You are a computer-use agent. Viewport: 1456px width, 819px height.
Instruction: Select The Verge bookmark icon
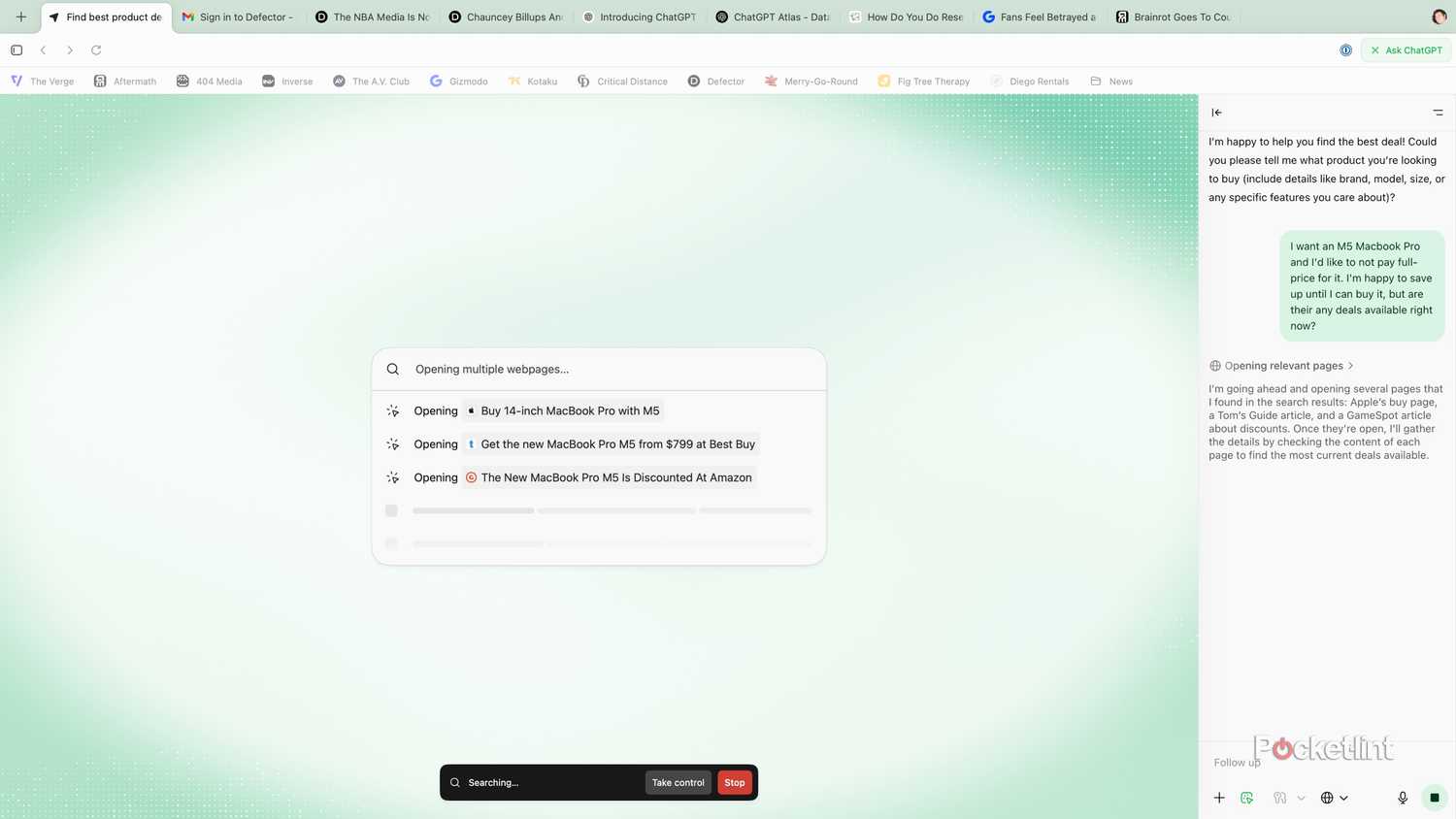(x=17, y=82)
